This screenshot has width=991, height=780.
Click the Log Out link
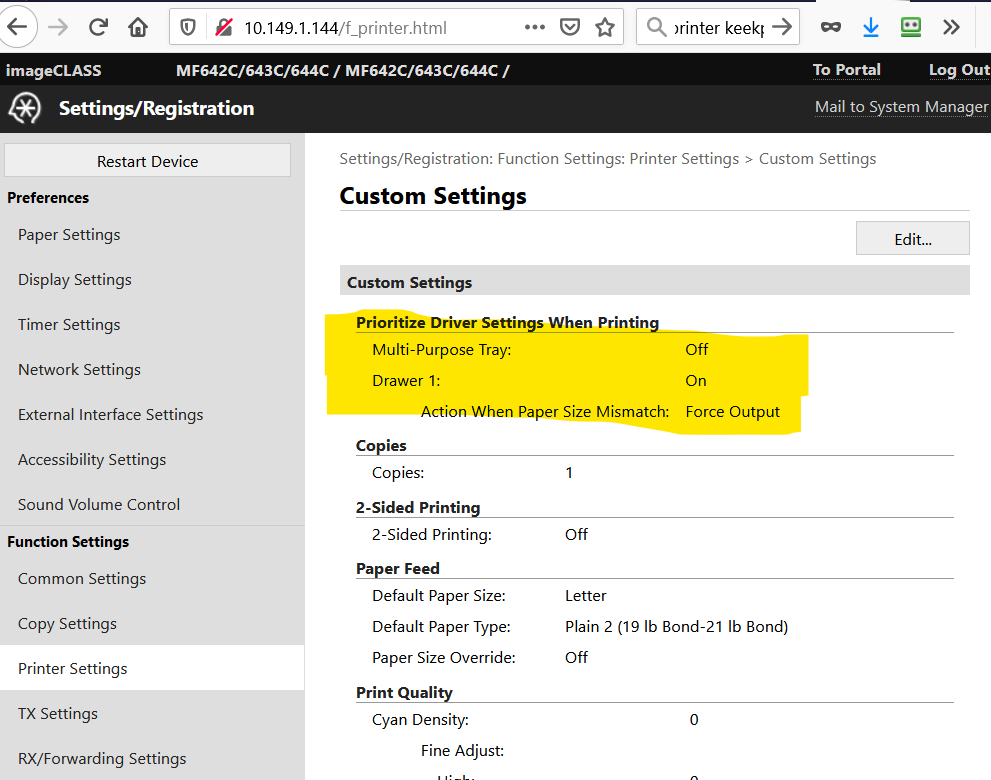[x=958, y=70]
